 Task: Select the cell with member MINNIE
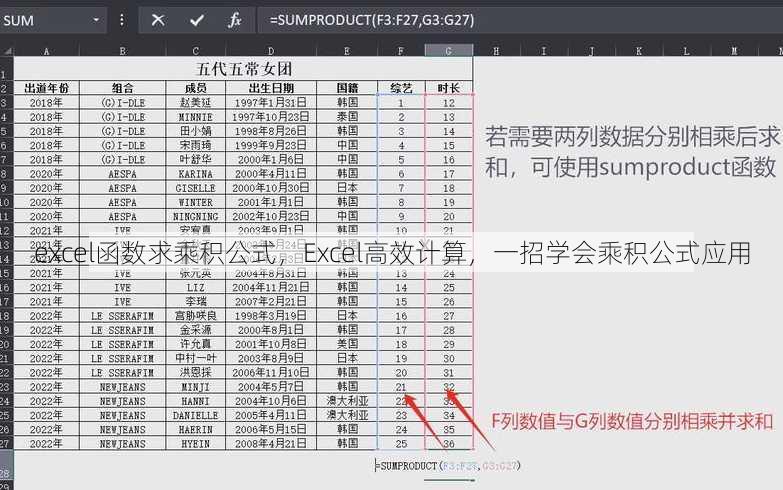click(195, 117)
